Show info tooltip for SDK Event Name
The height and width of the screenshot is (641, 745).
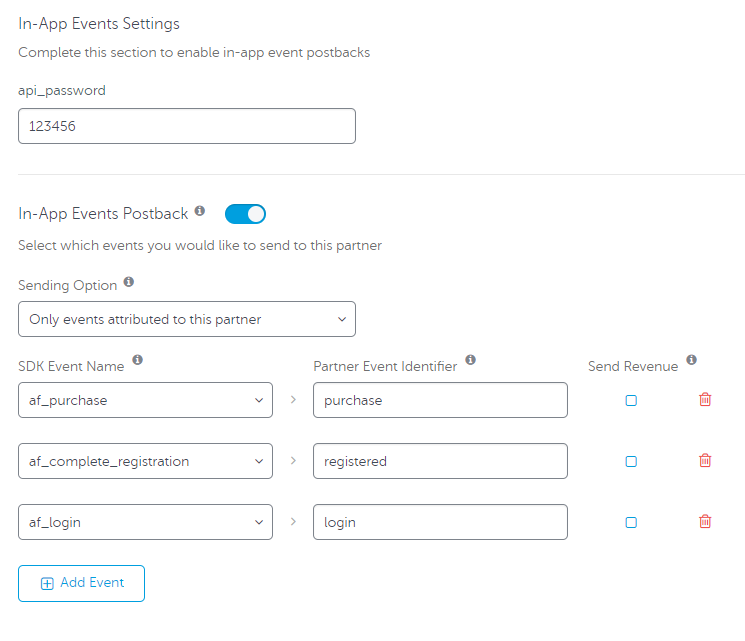[137, 359]
